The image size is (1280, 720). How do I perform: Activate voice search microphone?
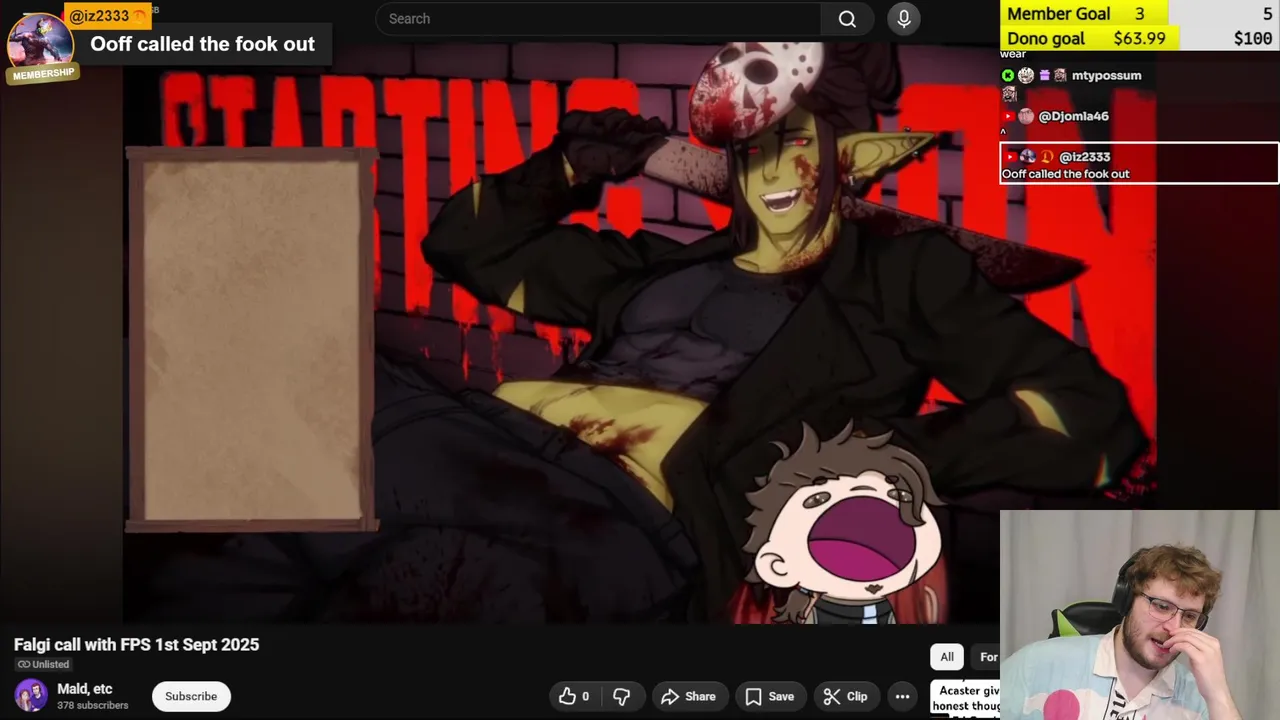[904, 19]
